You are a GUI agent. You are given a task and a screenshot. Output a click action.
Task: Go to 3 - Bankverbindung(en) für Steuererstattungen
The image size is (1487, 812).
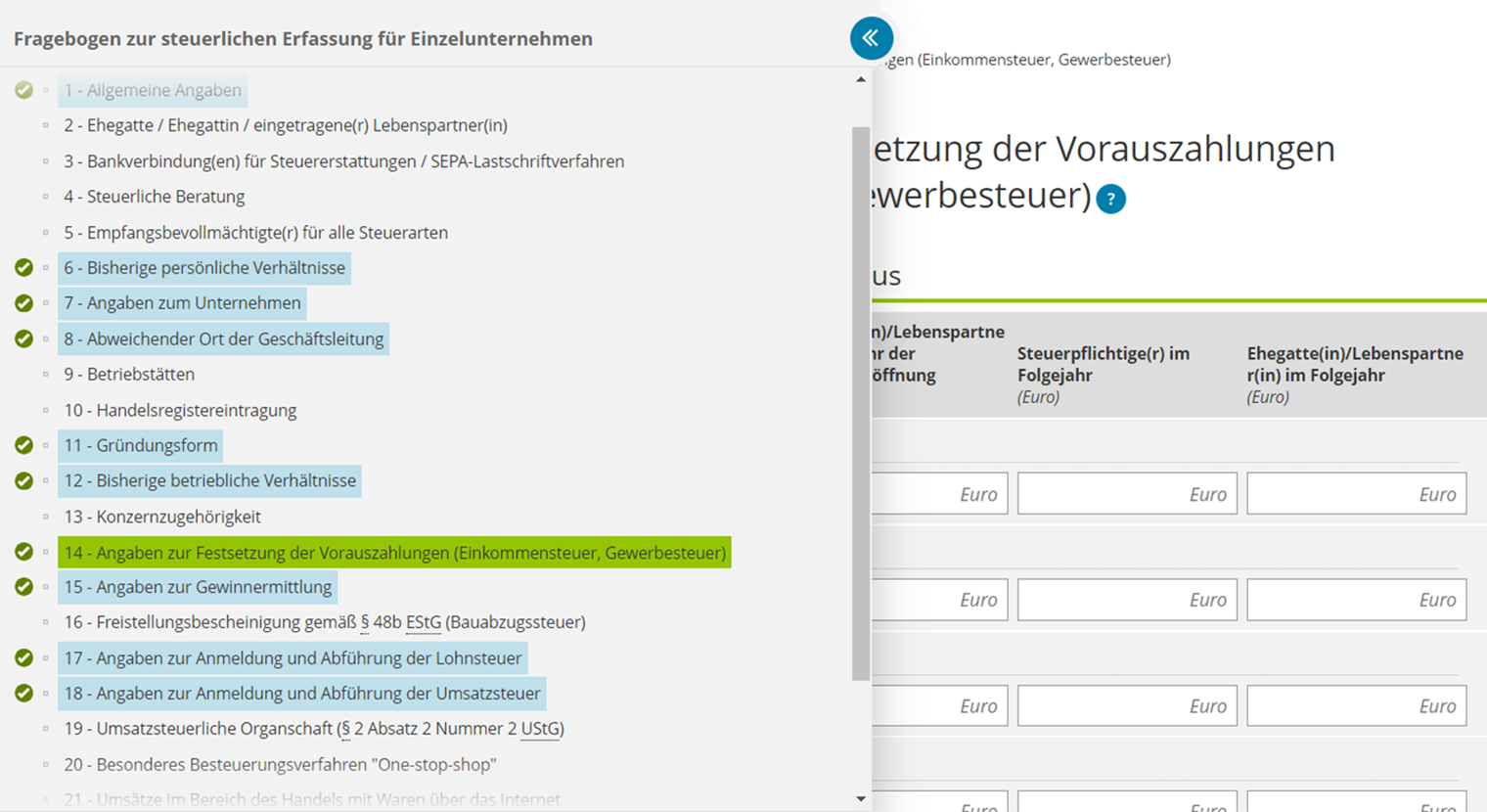coord(344,161)
